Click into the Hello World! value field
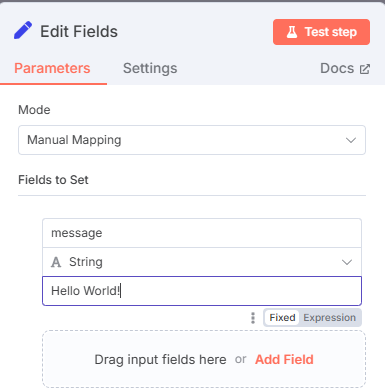 click(x=202, y=291)
